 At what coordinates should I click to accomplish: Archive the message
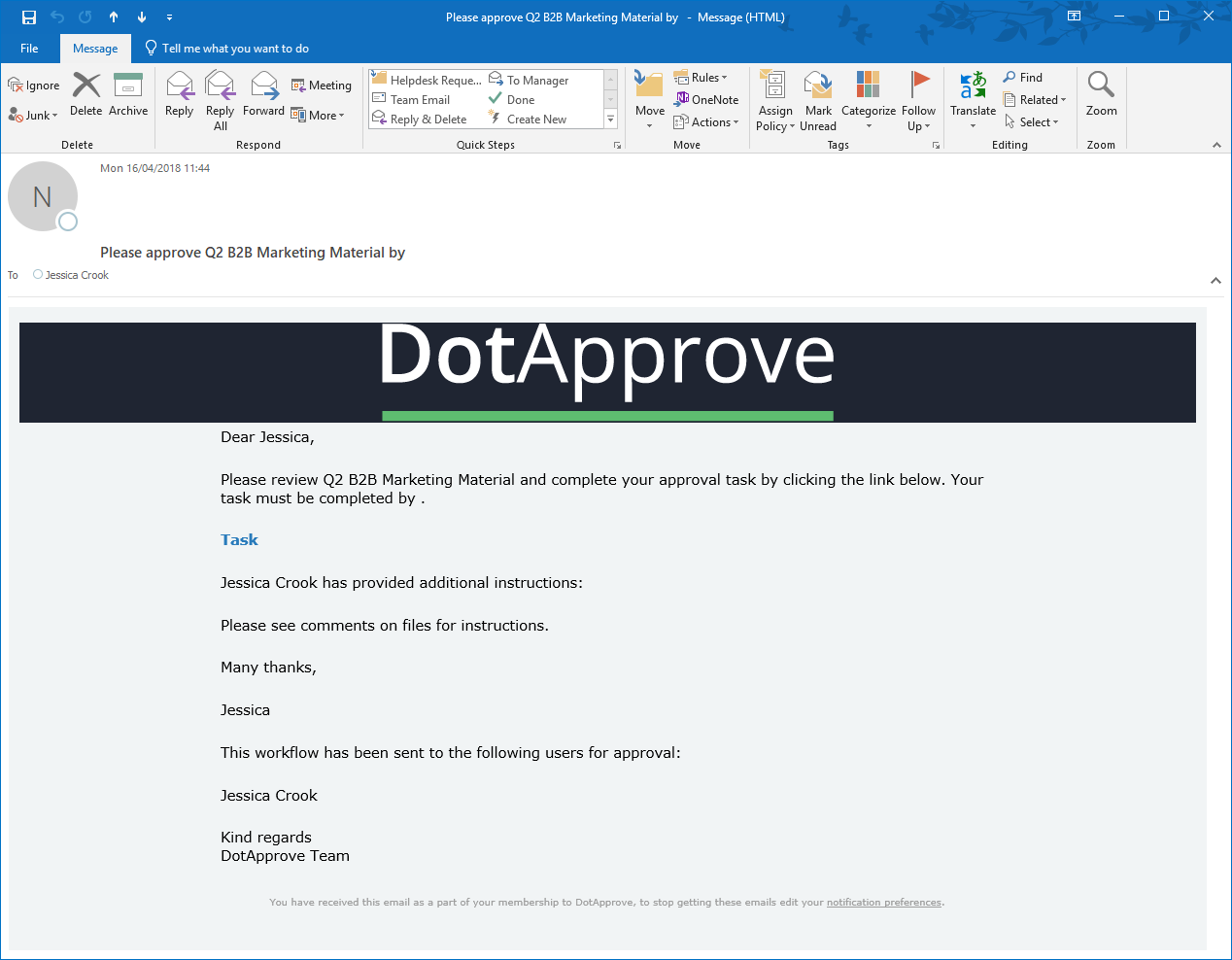[x=128, y=95]
